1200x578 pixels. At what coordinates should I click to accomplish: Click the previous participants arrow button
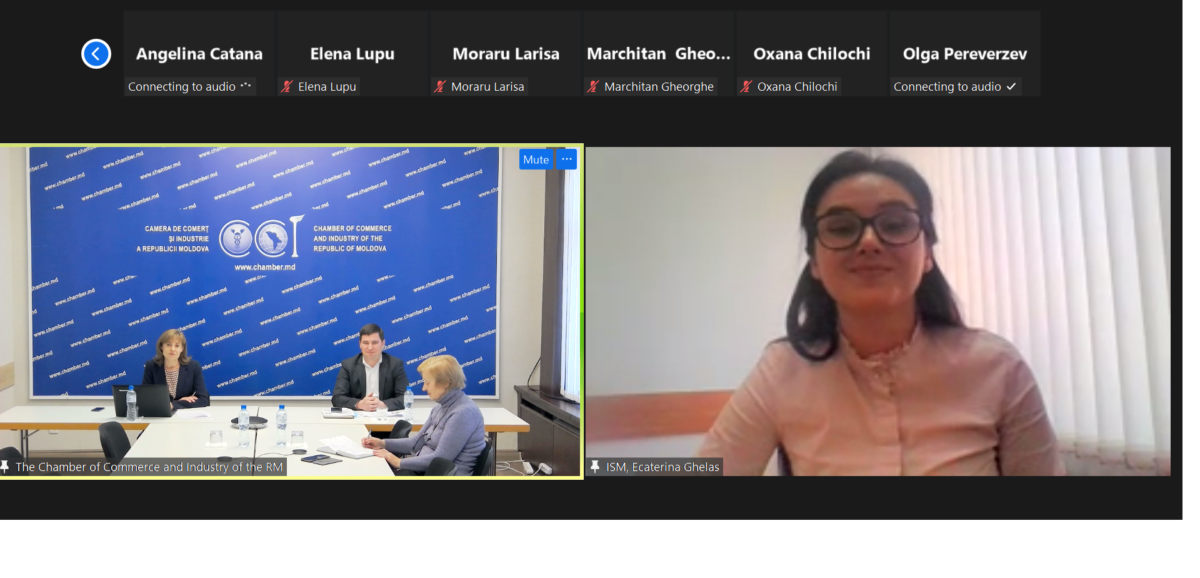click(96, 54)
